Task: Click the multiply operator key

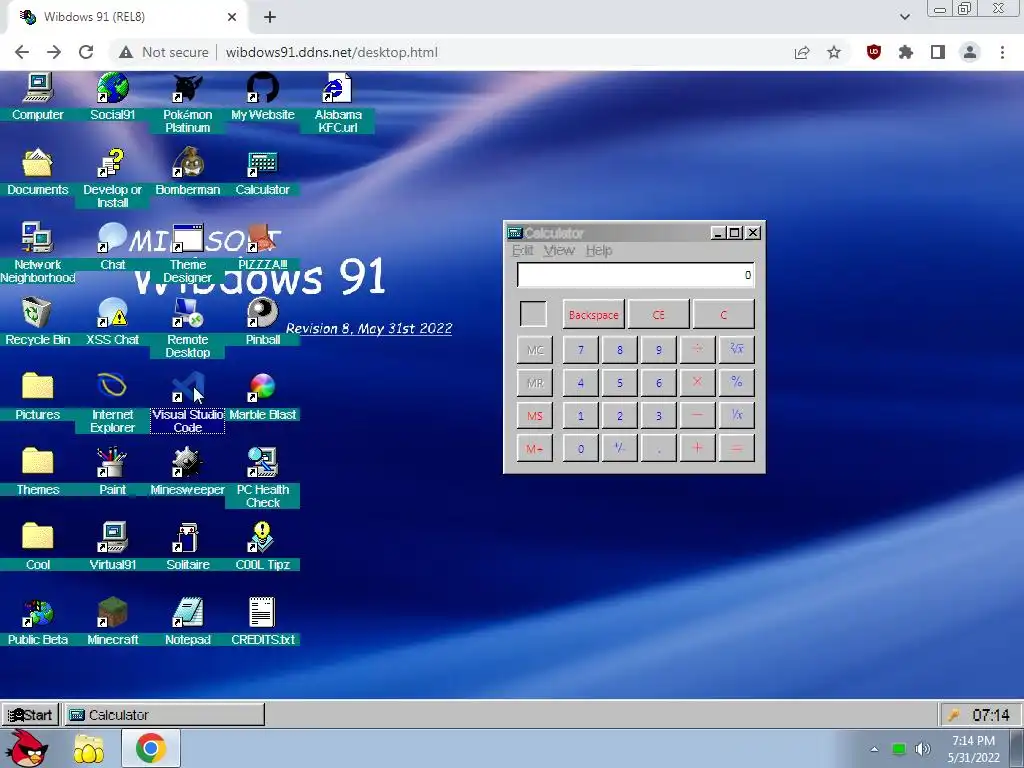Action: tap(697, 383)
